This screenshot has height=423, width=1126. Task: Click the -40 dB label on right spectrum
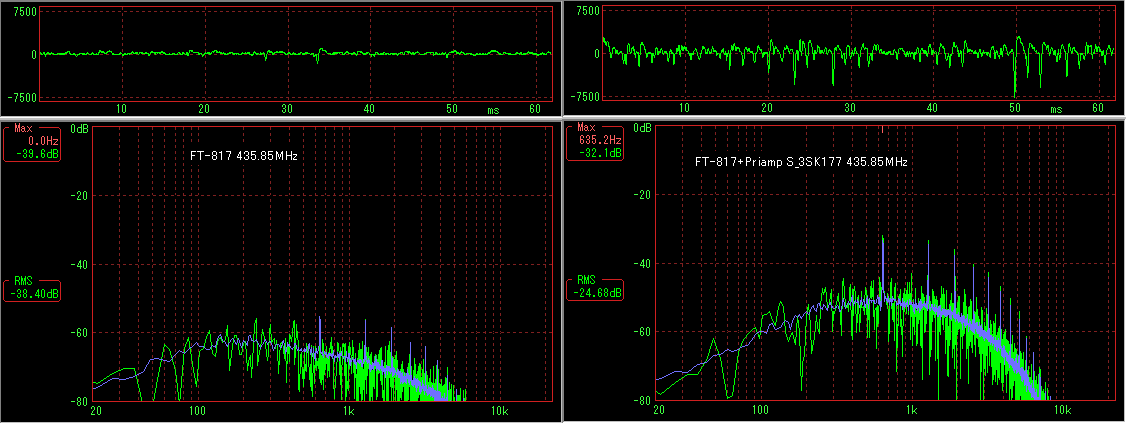(644, 264)
